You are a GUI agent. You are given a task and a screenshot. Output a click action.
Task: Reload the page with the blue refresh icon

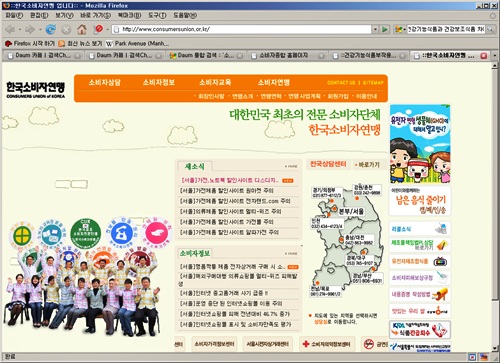point(51,30)
